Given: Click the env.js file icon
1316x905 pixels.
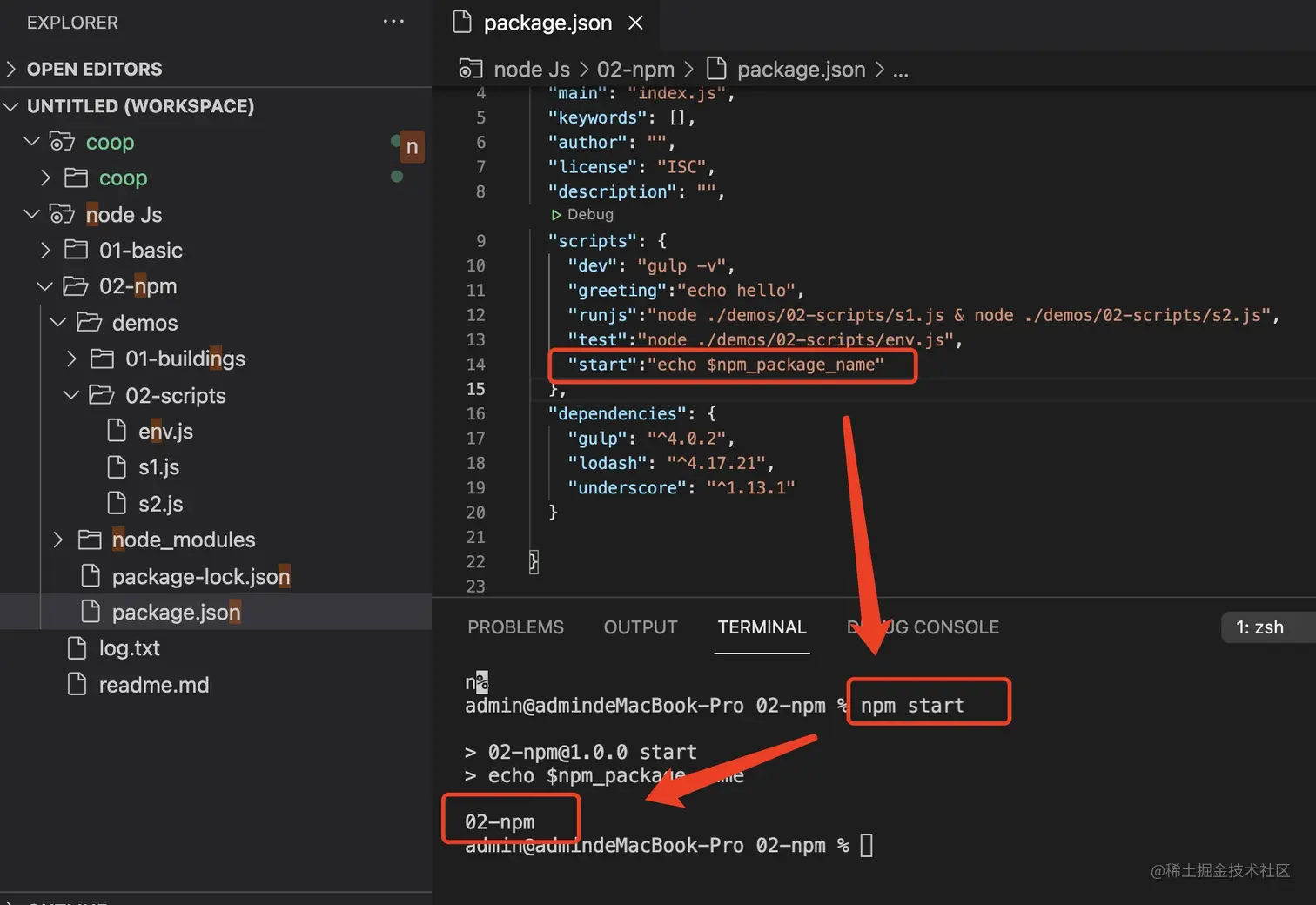Looking at the screenshot, I should 117,431.
